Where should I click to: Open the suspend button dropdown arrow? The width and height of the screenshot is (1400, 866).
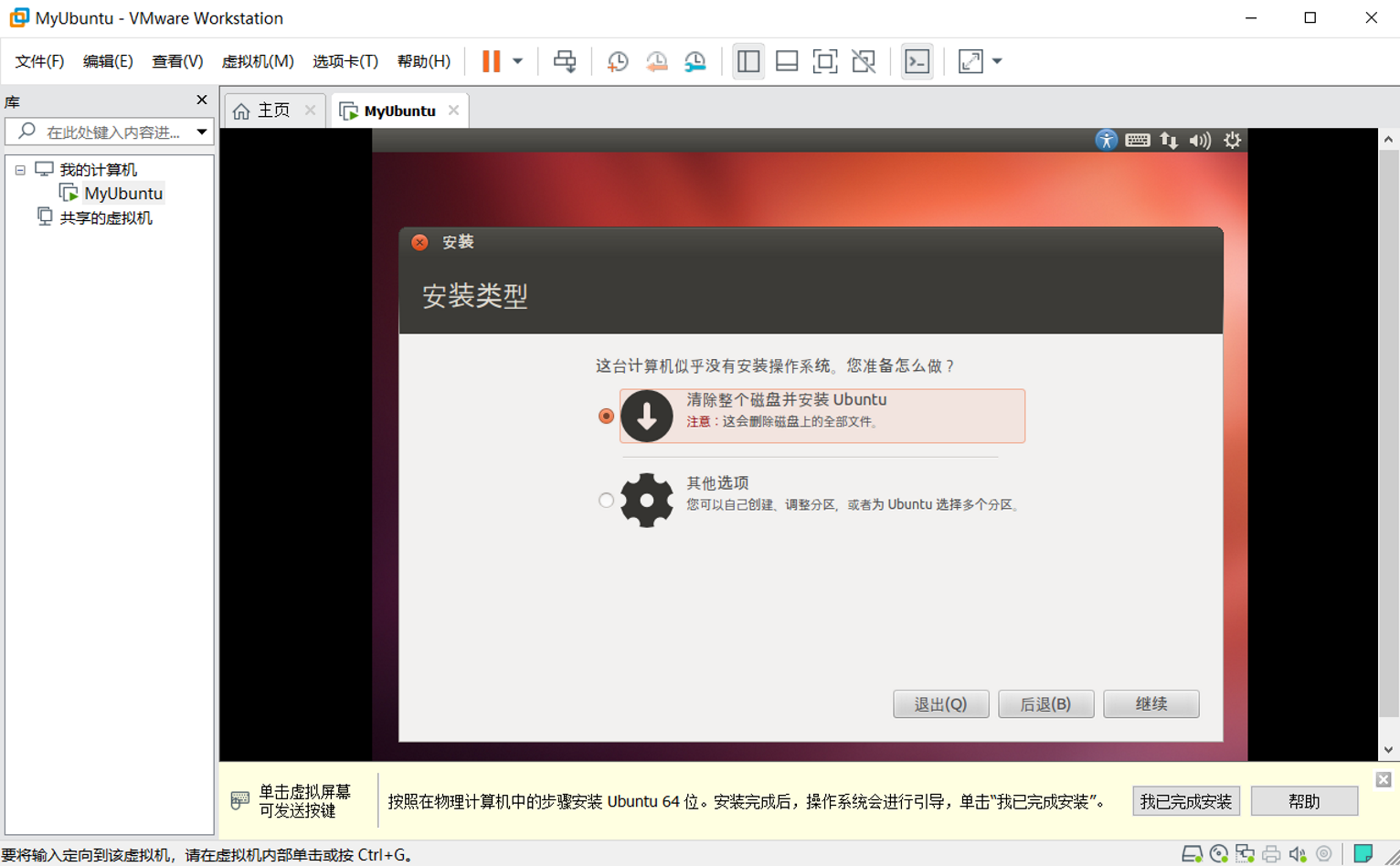pos(517,61)
